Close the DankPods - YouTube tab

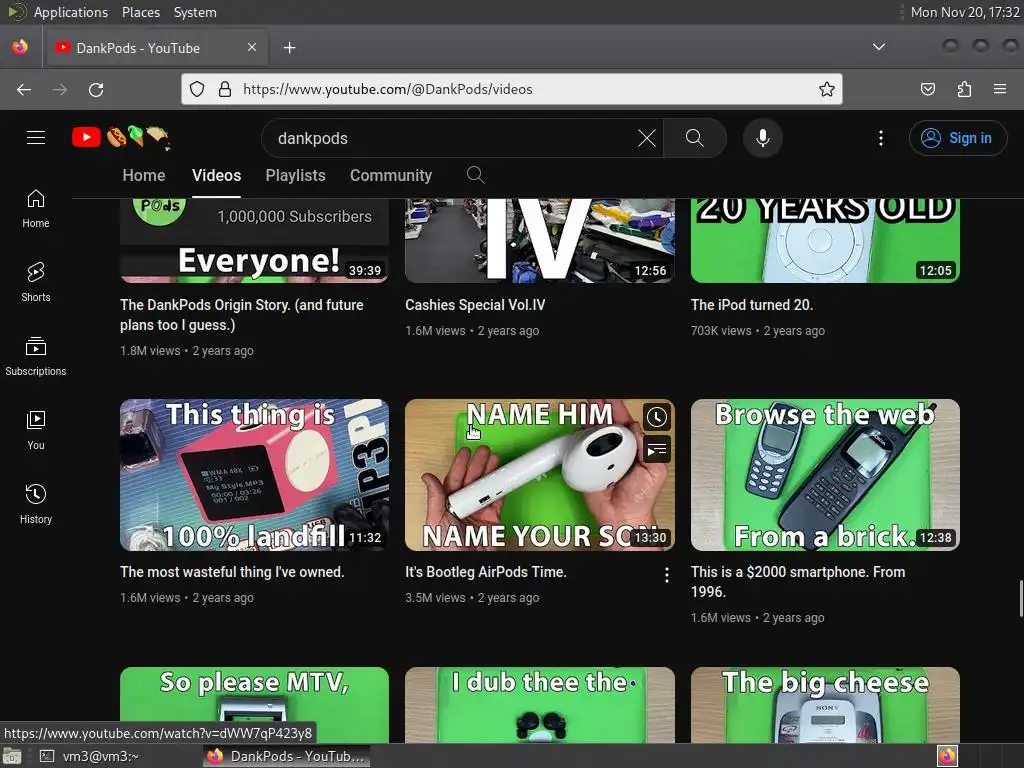(251, 47)
